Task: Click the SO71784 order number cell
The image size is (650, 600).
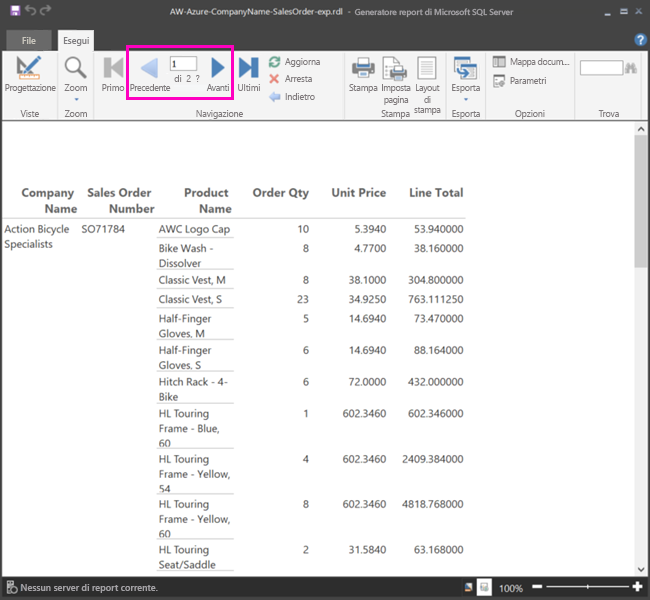Action: (103, 229)
